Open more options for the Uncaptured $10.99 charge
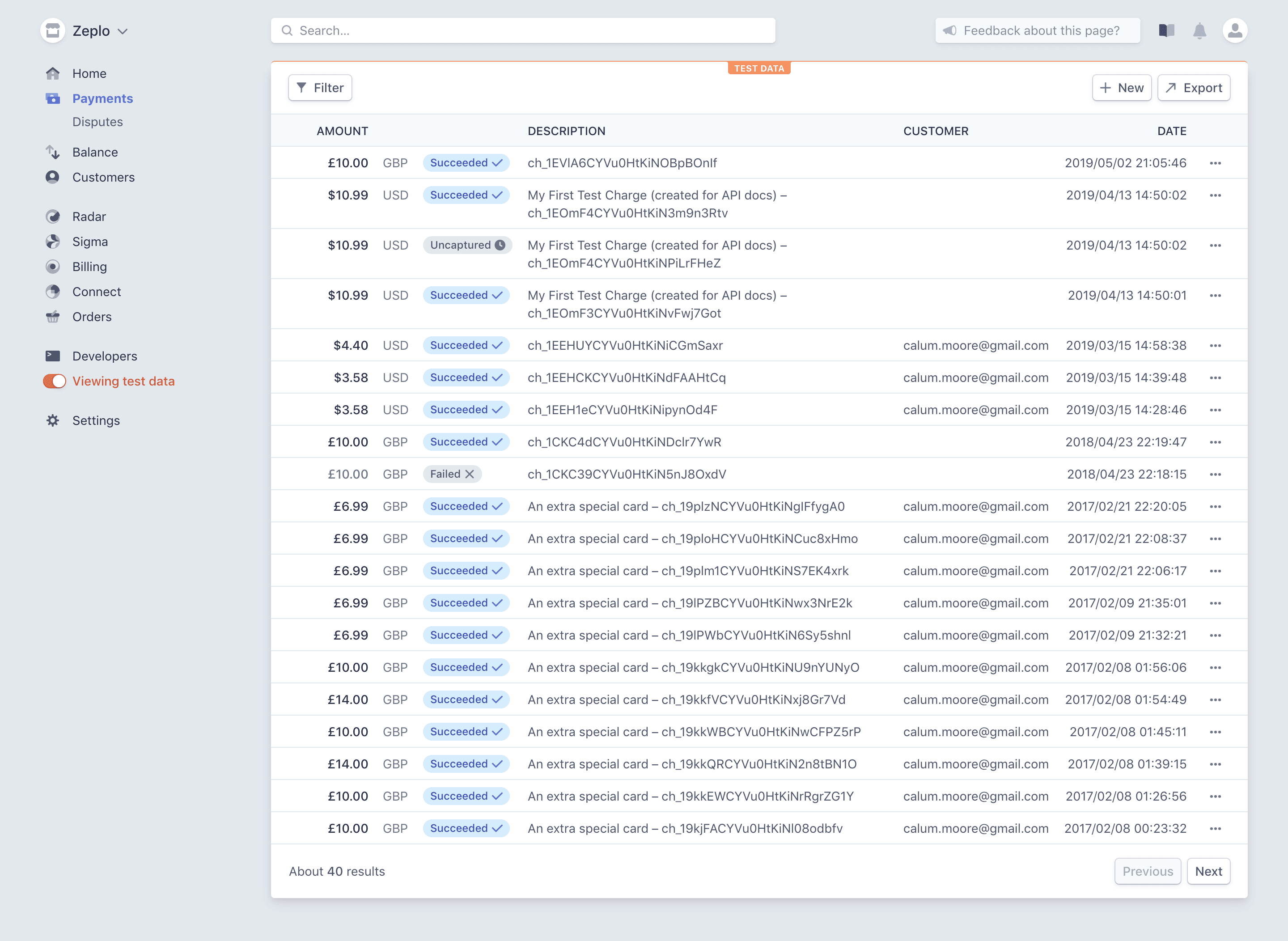 1215,246
